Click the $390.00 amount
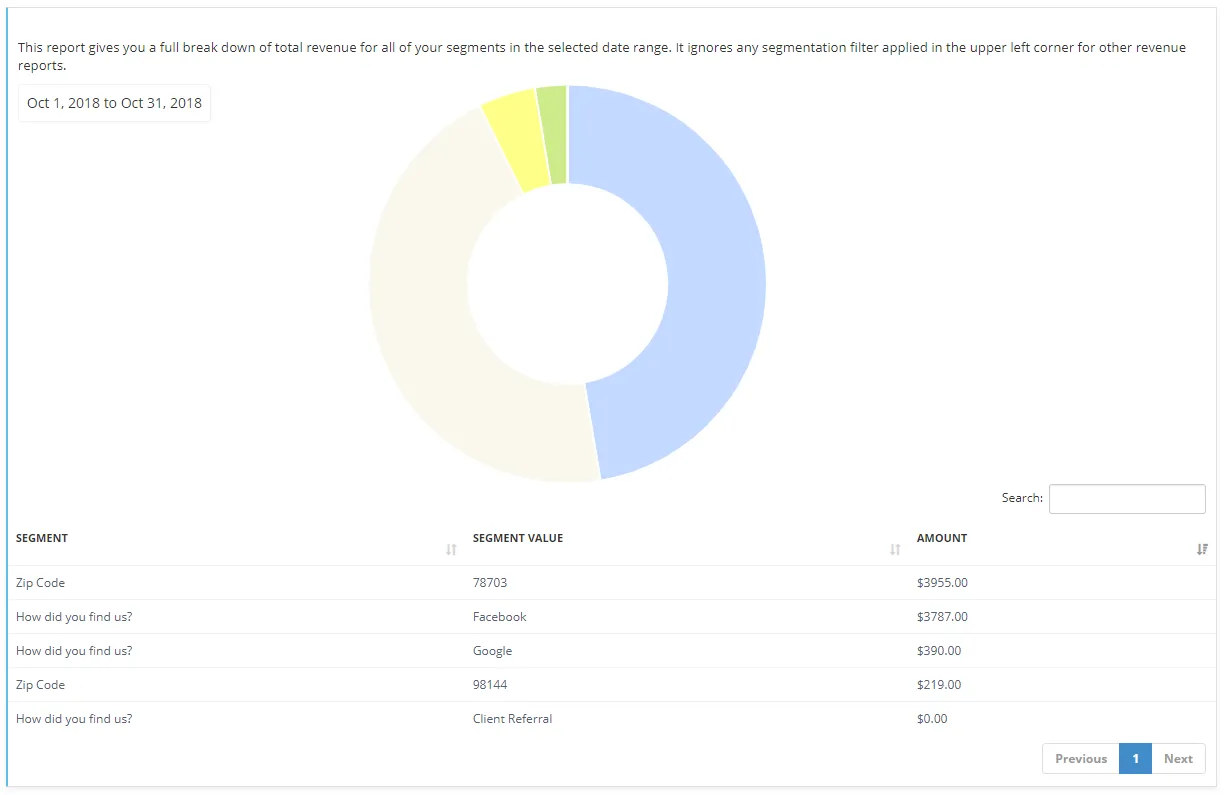The image size is (1226, 795). pos(939,651)
